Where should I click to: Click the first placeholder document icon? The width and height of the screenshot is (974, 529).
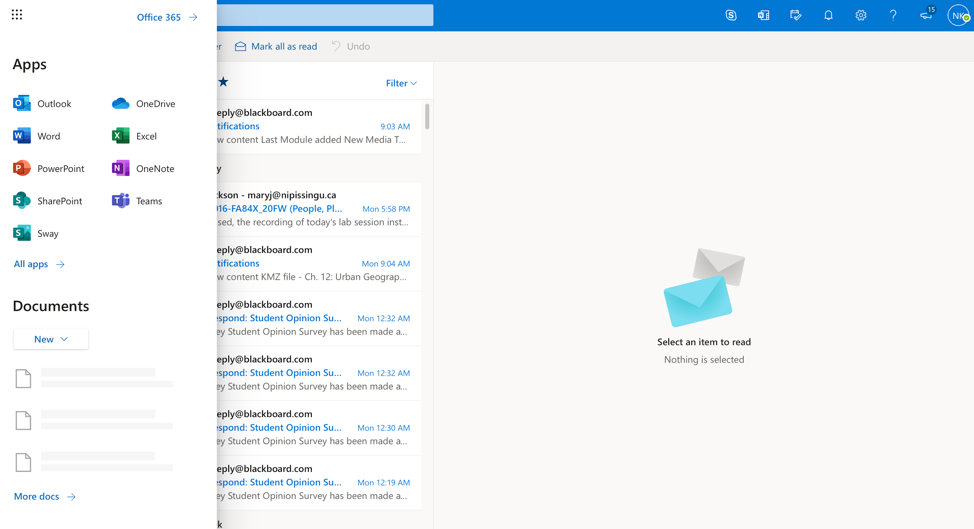pyautogui.click(x=23, y=378)
